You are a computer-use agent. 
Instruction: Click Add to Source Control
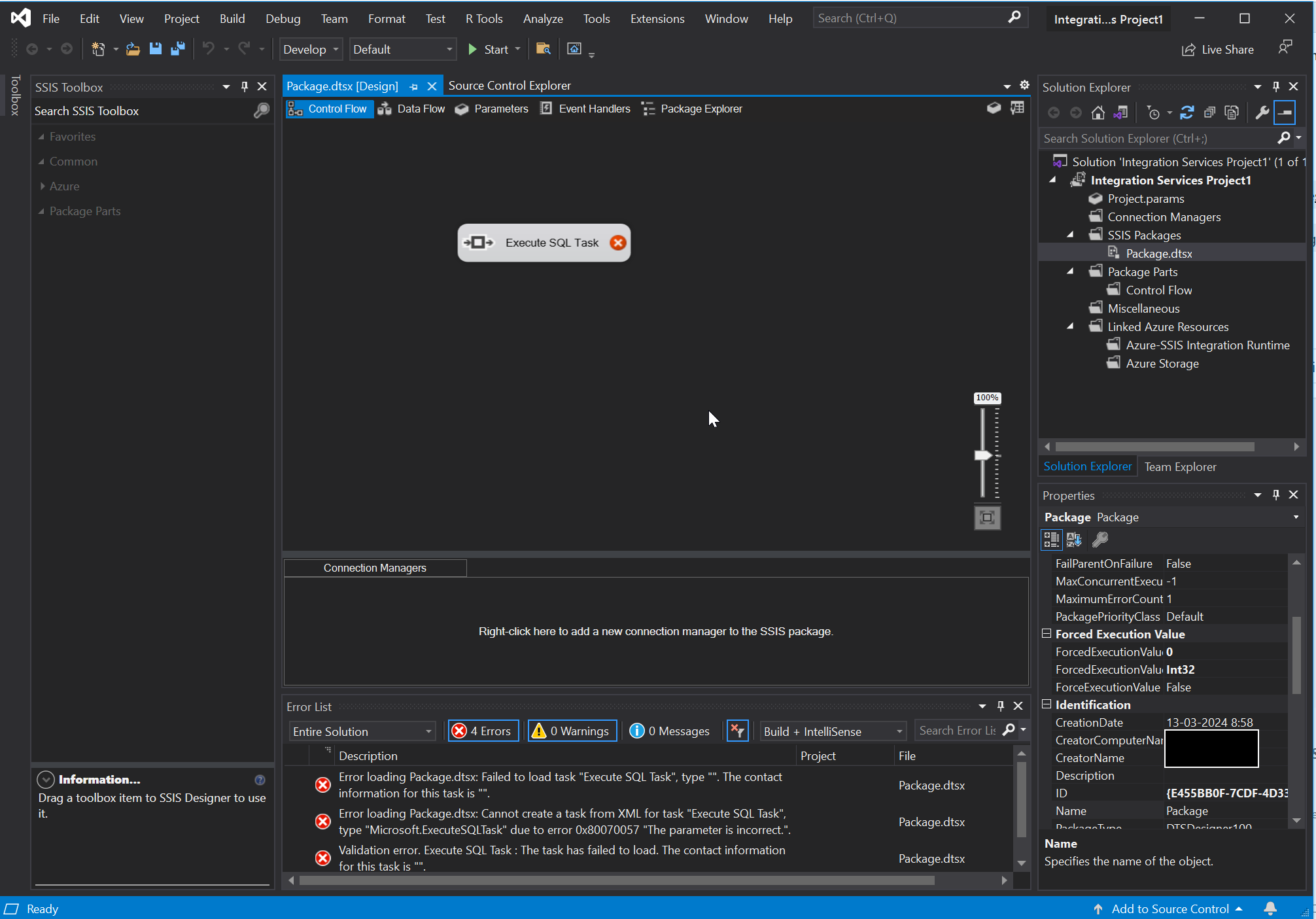click(x=1171, y=909)
